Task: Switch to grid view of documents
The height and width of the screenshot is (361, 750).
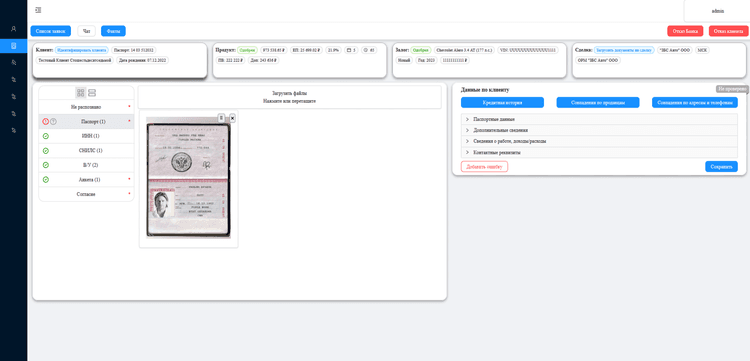Action: pyautogui.click(x=80, y=93)
